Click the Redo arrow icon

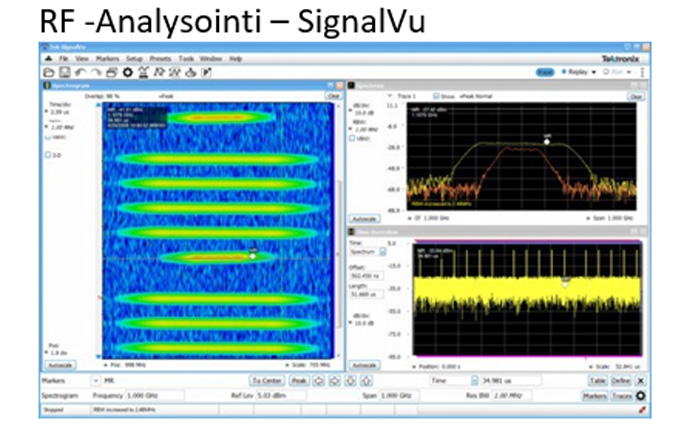coord(95,73)
